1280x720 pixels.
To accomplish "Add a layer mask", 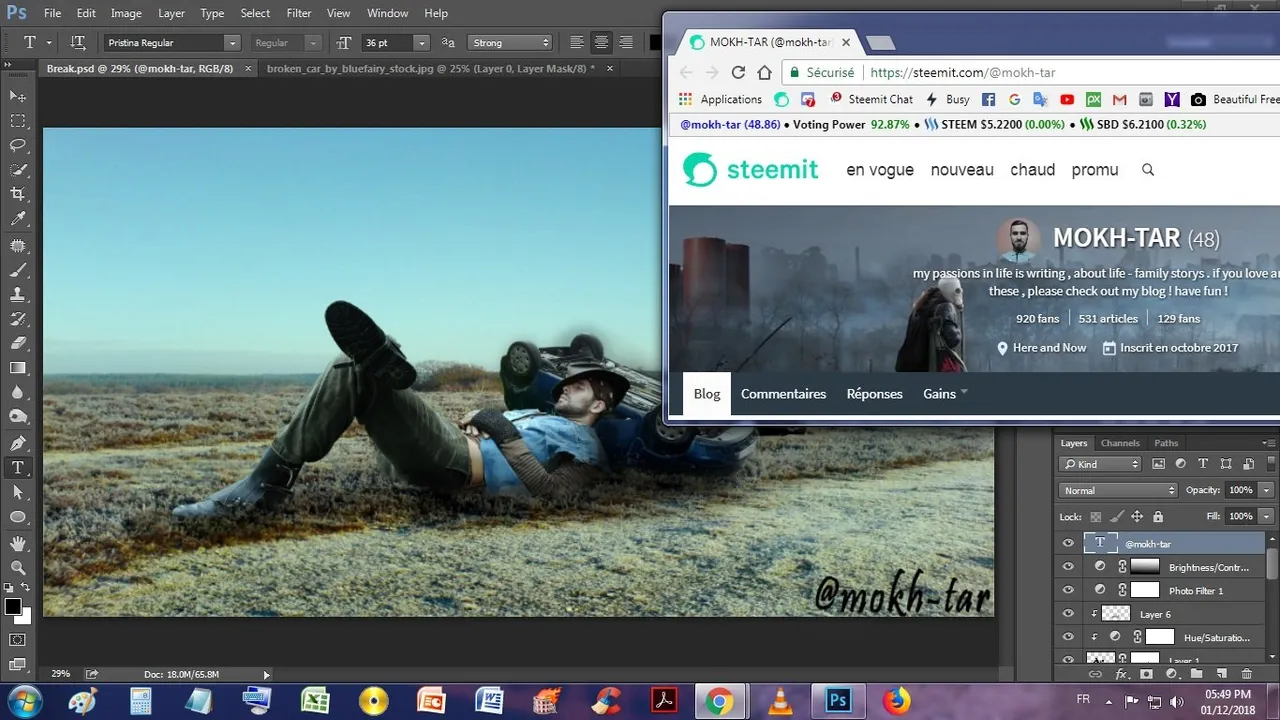I will (x=1146, y=674).
